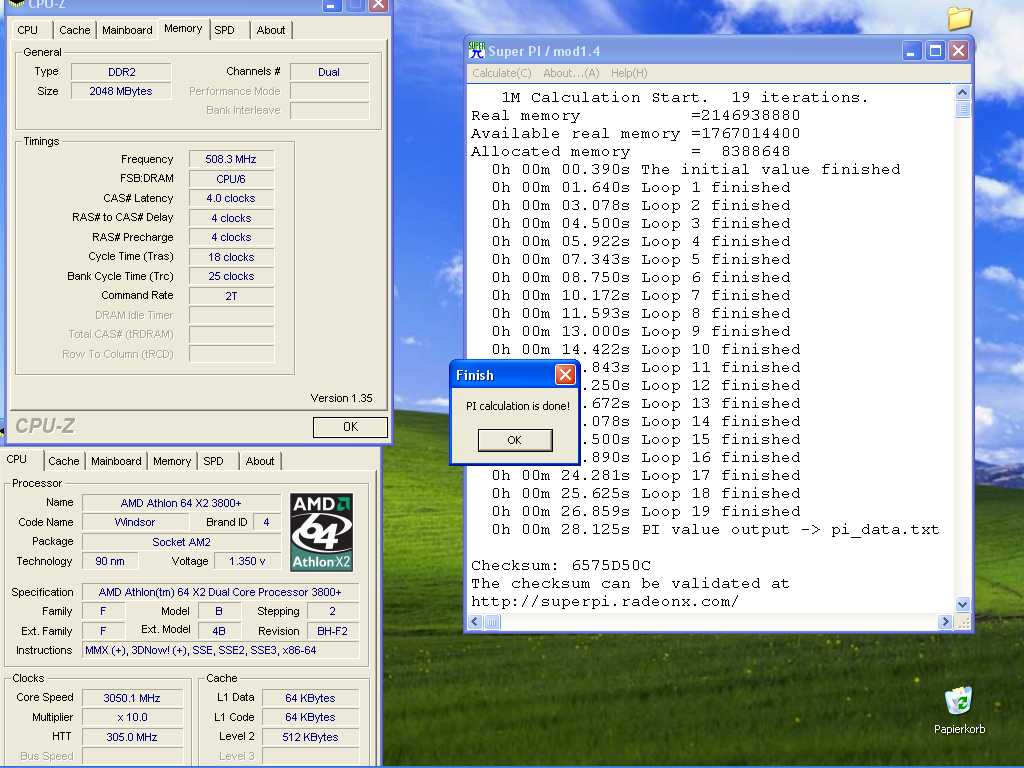Close the Finish dialog with the X

tap(565, 375)
